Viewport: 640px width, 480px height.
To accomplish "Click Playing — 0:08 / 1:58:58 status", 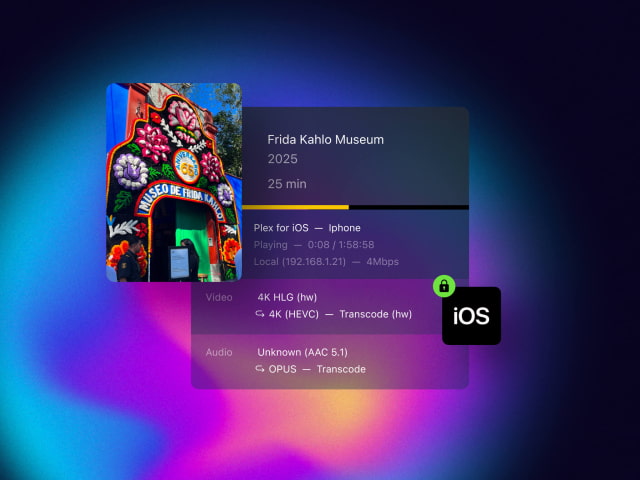I will (x=314, y=245).
